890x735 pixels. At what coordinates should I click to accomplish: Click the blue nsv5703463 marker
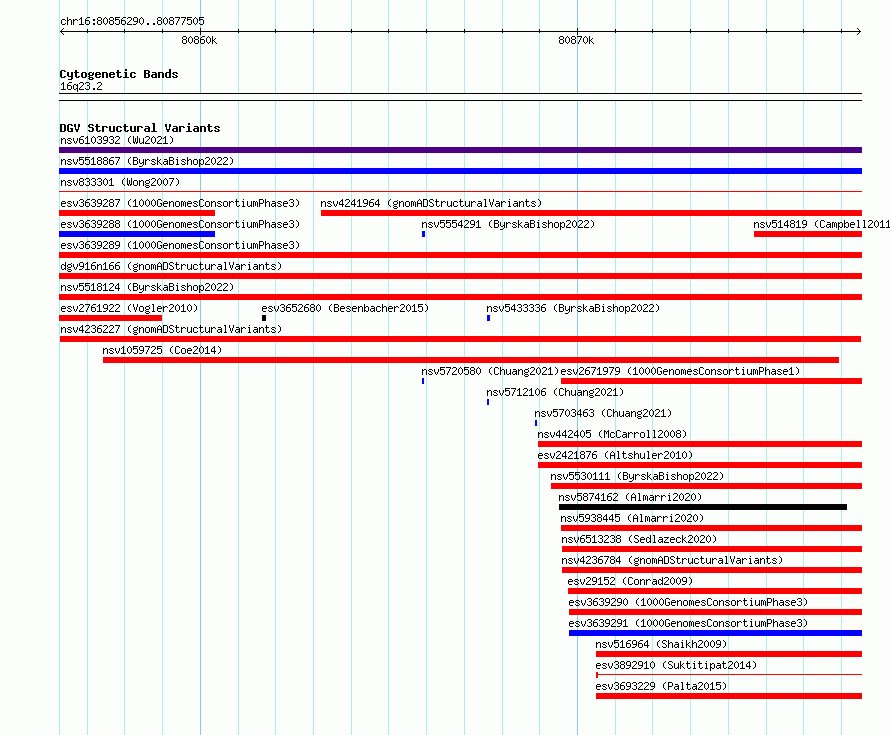[536, 423]
